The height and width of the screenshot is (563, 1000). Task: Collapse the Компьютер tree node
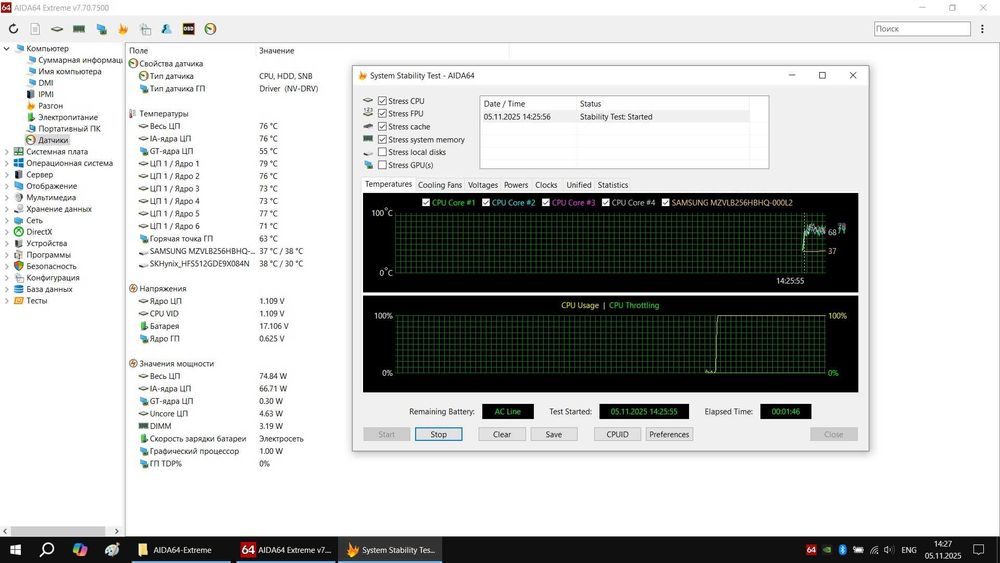(6, 48)
